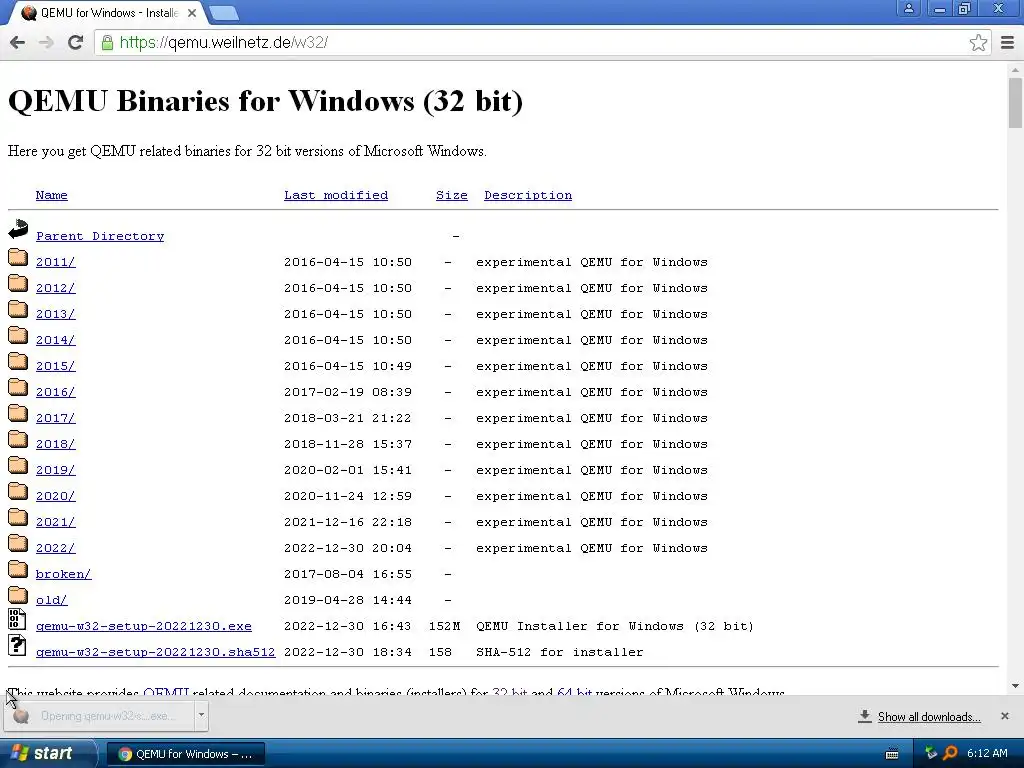Open the qemu-w32-setup-20221230.sha512 link
Image resolution: width=1024 pixels, height=768 pixels.
point(155,652)
